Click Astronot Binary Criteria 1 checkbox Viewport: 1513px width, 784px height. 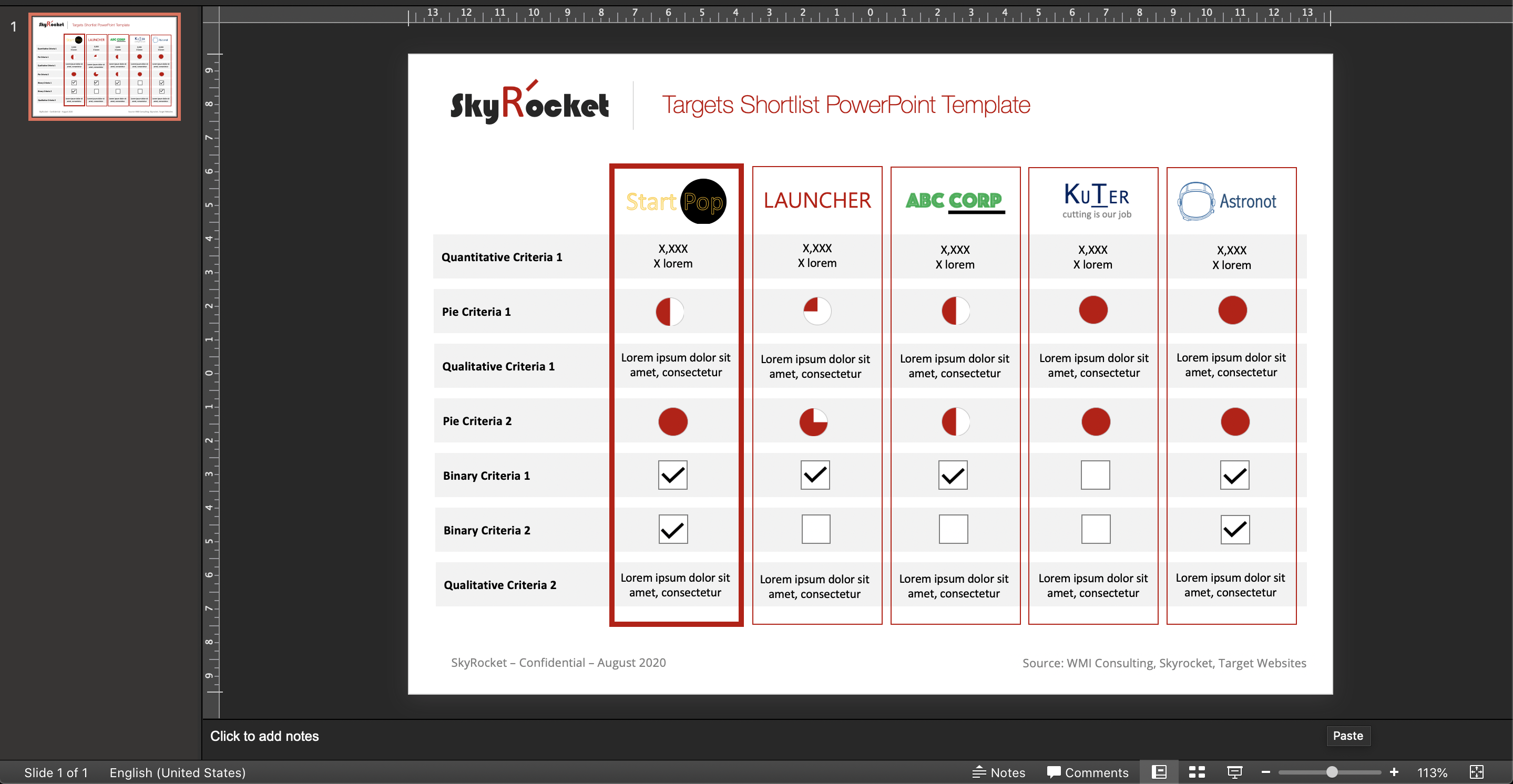coord(1234,475)
